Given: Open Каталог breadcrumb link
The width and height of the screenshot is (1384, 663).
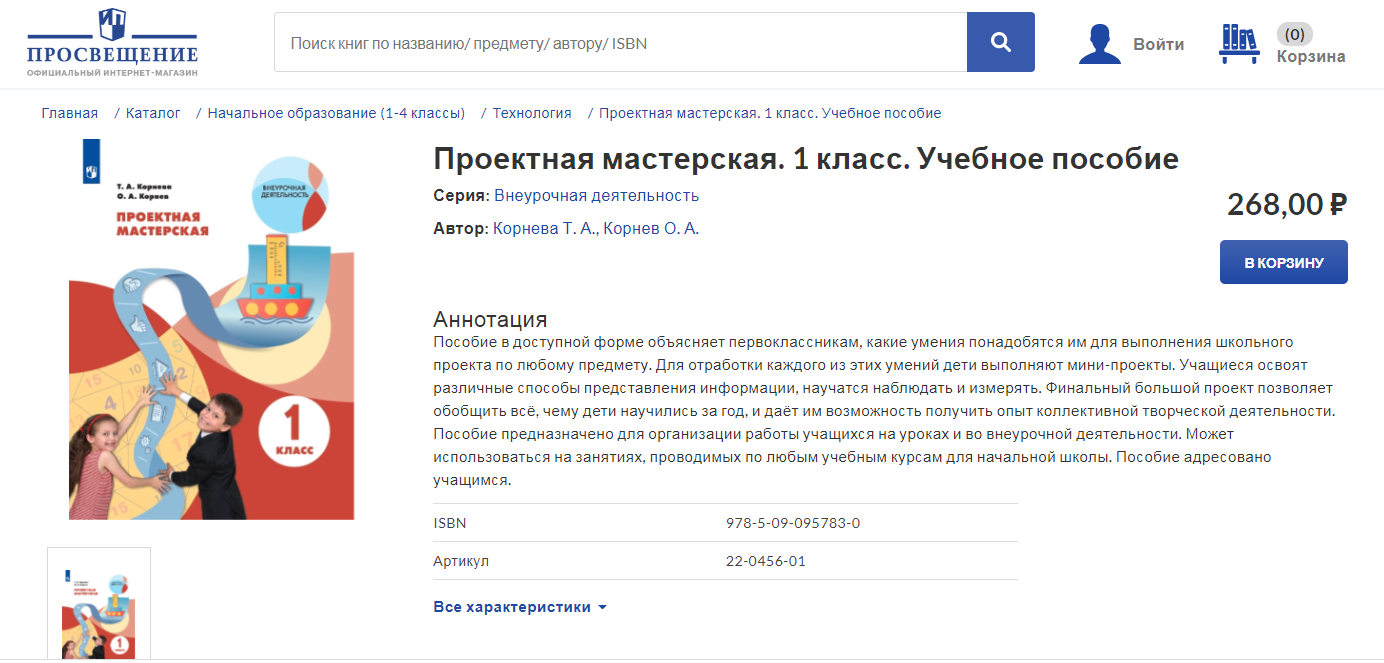Looking at the screenshot, I should tap(153, 113).
